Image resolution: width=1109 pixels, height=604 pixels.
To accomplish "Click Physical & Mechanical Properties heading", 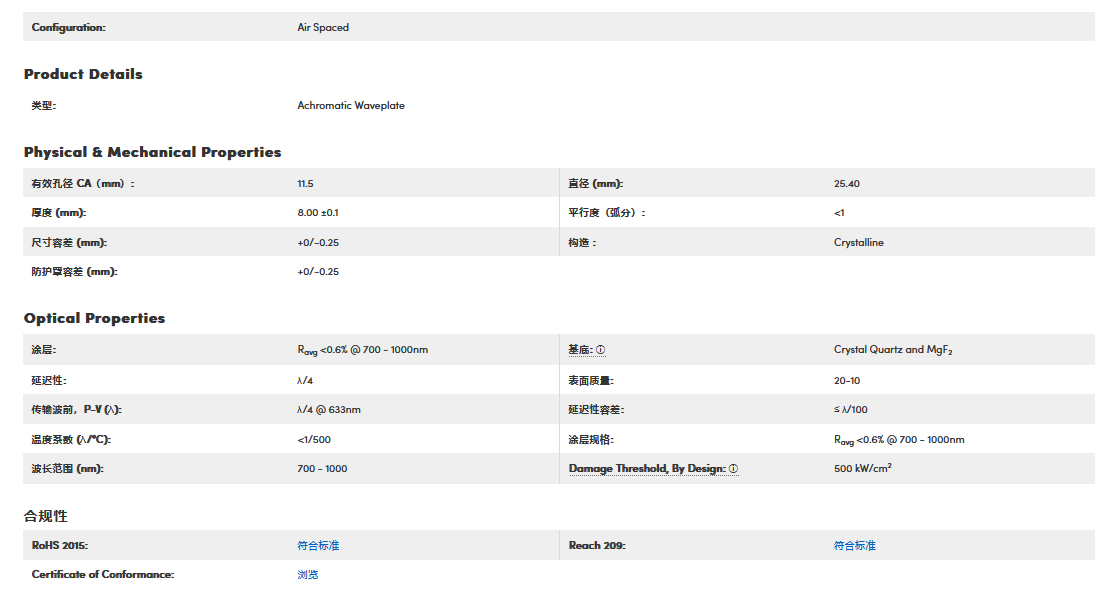I will point(152,153).
